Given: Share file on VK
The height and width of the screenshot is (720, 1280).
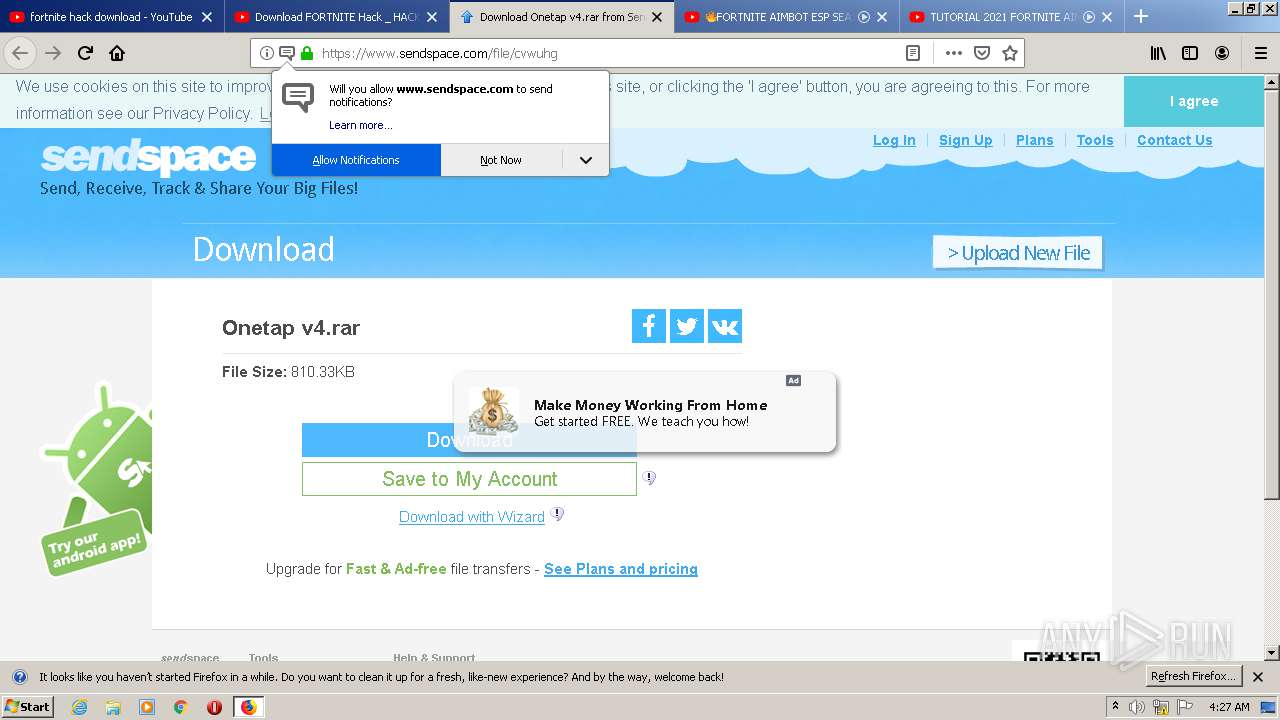Looking at the screenshot, I should tap(725, 326).
